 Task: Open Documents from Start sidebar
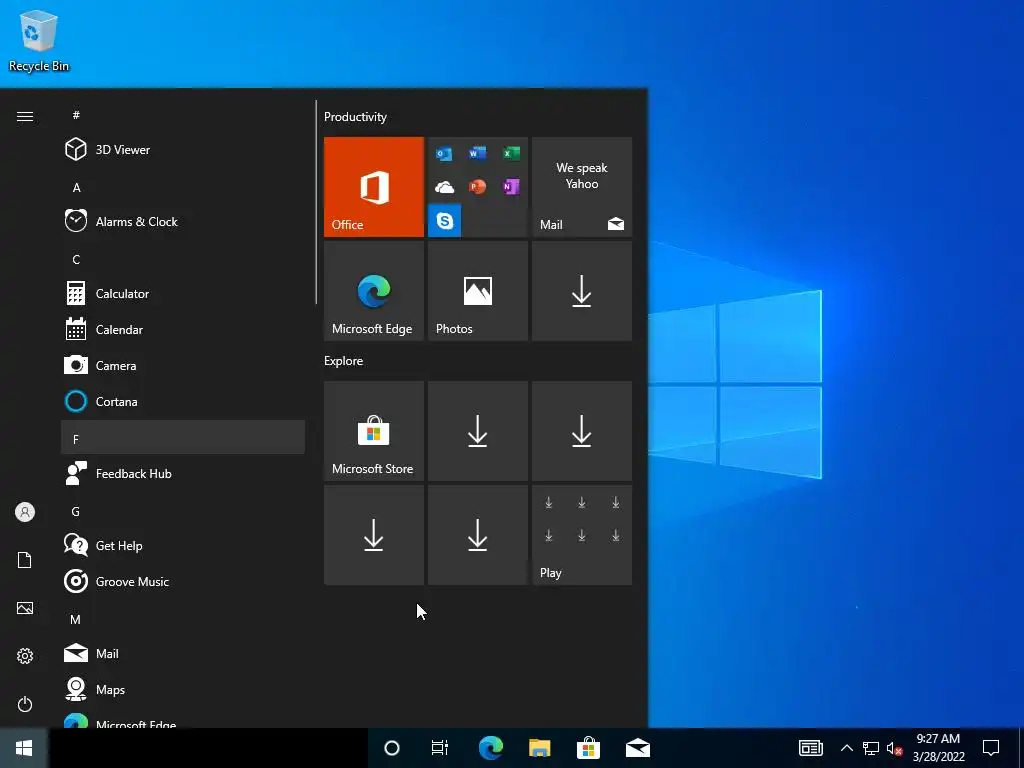[x=25, y=560]
